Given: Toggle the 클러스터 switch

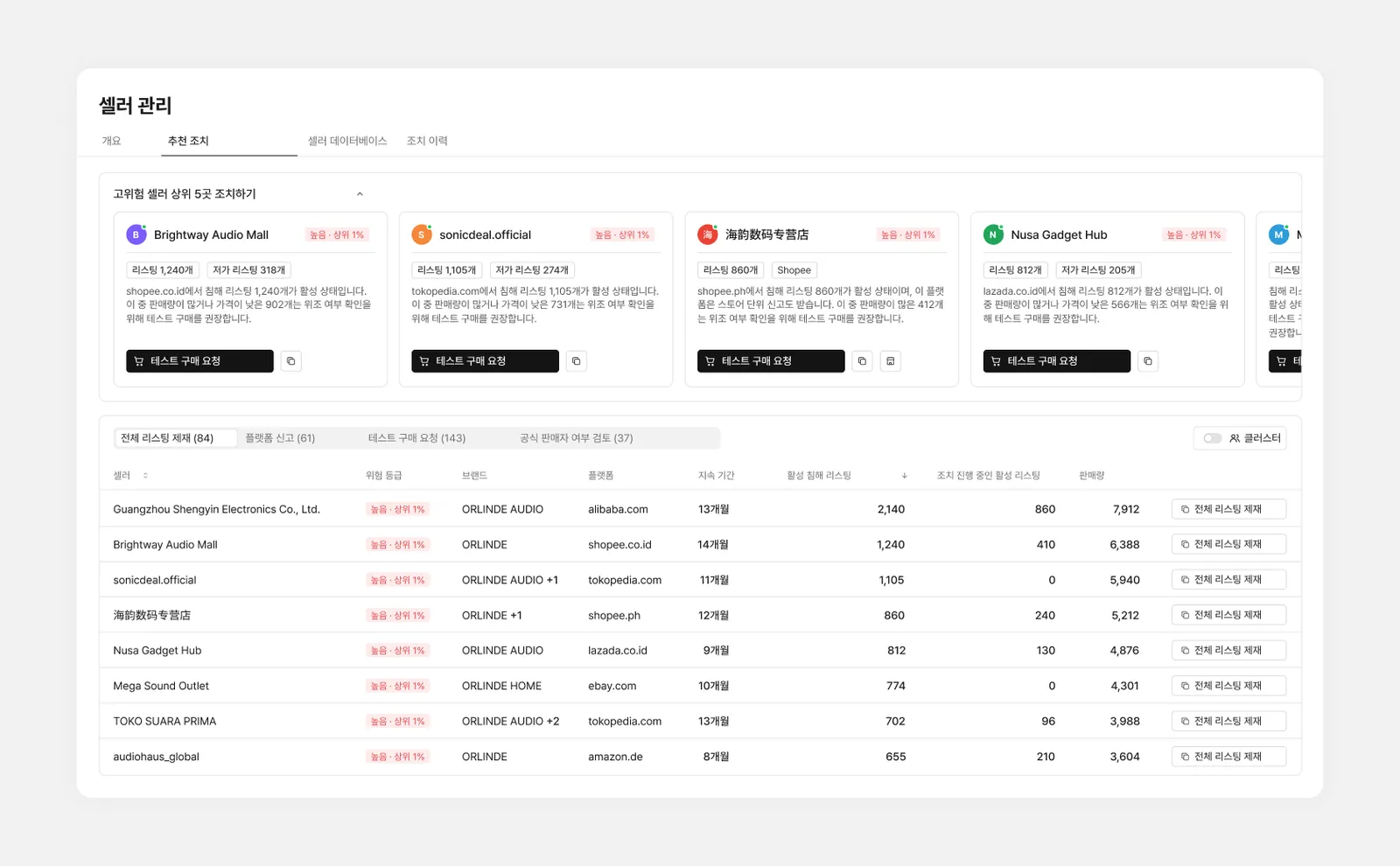Looking at the screenshot, I should pos(1212,438).
